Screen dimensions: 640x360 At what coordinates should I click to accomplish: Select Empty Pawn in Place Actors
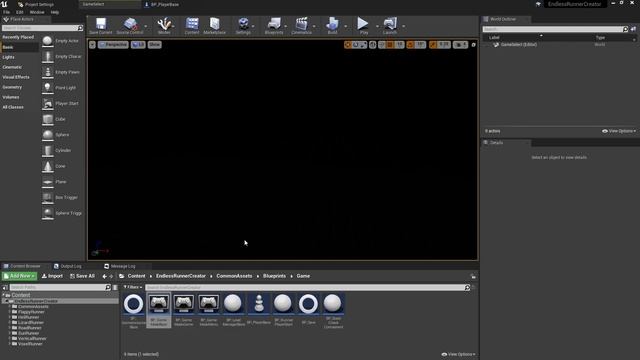coord(61,72)
